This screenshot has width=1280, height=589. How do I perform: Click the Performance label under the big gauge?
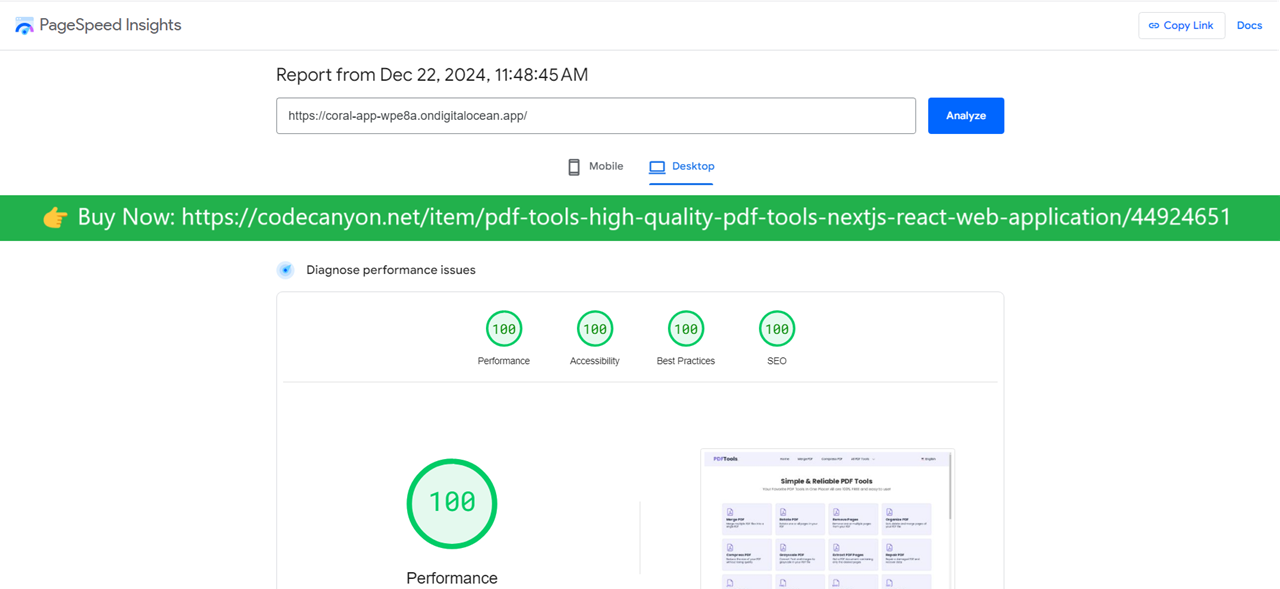[451, 578]
